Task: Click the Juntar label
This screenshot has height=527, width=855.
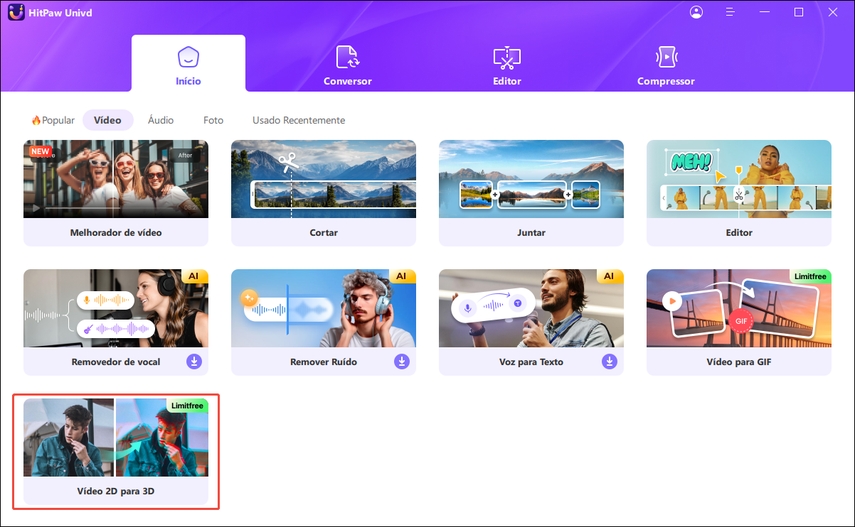Action: point(531,232)
